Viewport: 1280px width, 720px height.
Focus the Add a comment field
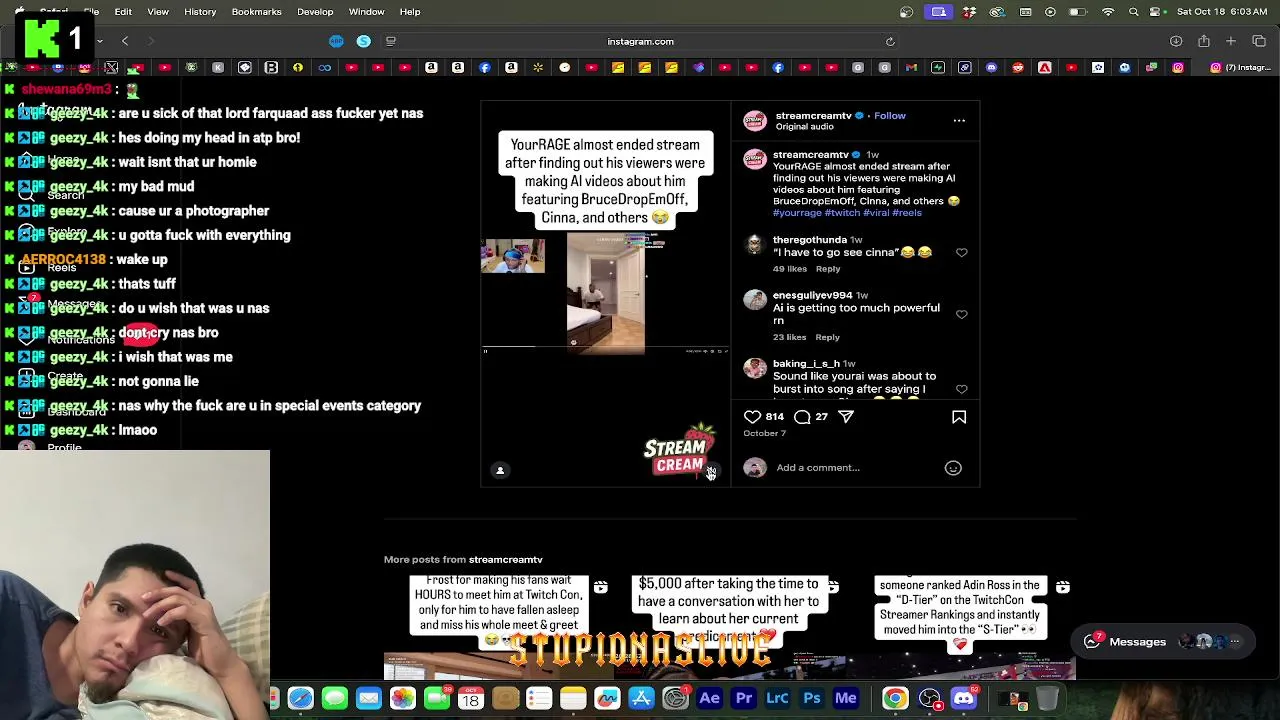point(855,468)
